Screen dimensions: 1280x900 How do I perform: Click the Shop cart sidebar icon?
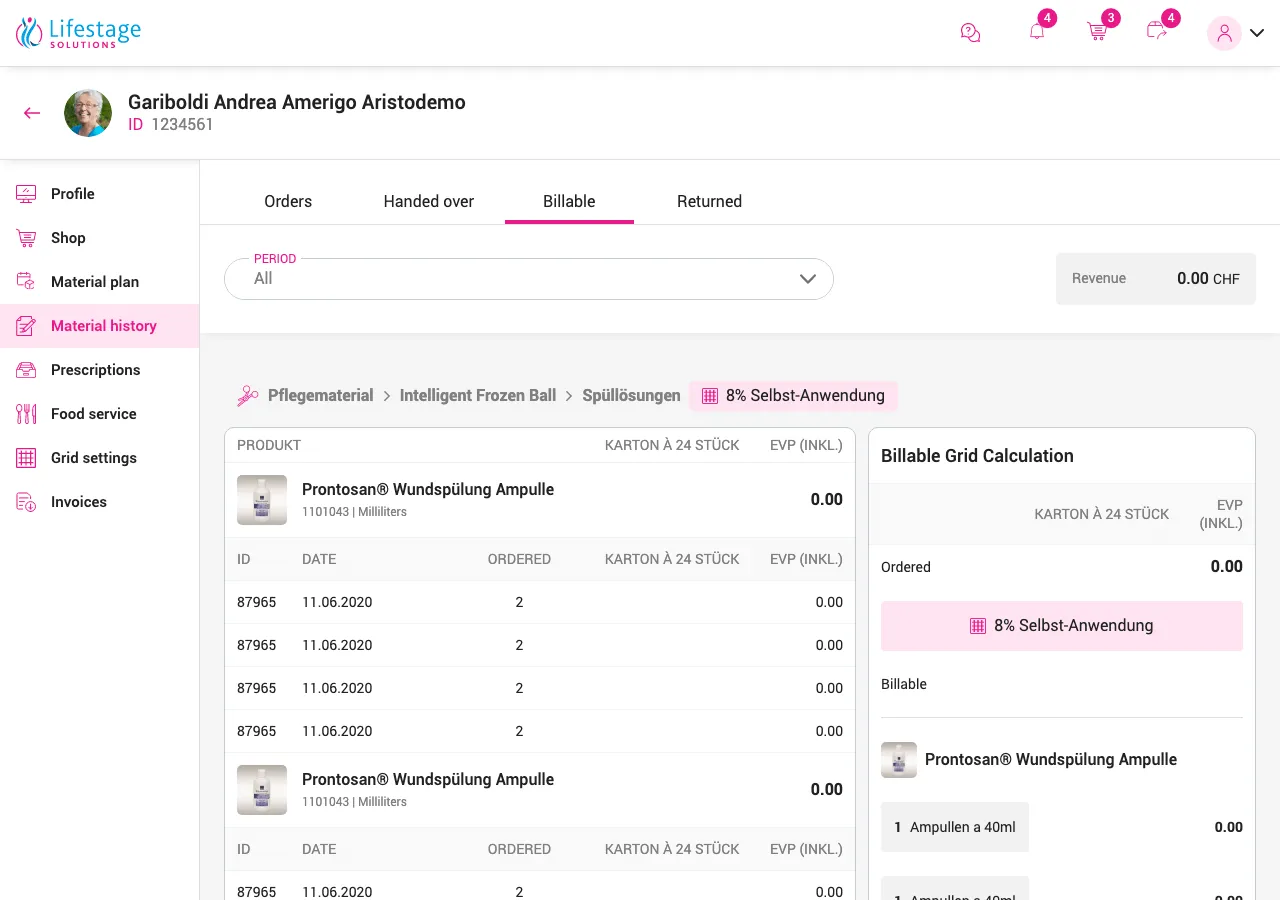coord(26,238)
